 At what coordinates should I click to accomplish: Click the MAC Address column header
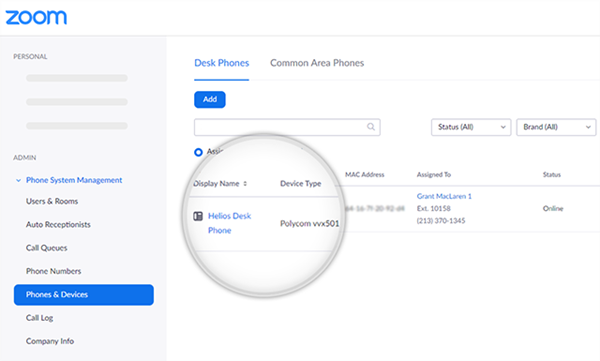(364, 175)
